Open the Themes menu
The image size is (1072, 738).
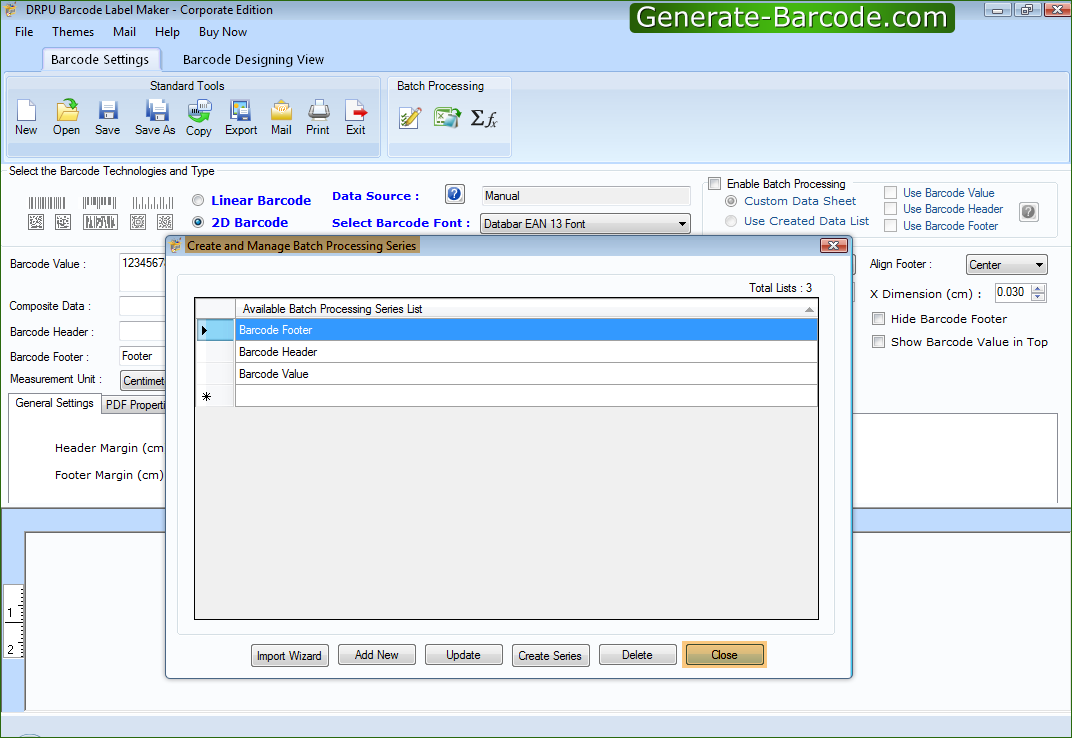coord(72,31)
